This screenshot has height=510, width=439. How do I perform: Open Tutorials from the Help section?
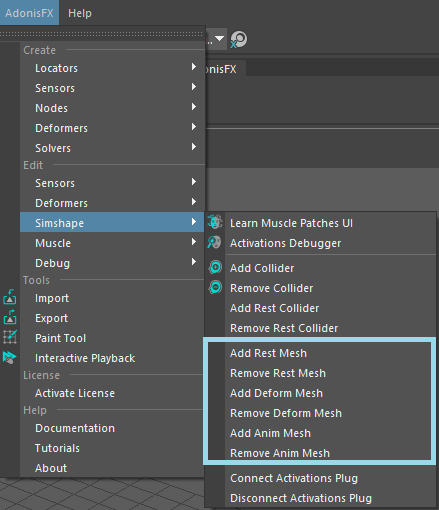click(112, 448)
